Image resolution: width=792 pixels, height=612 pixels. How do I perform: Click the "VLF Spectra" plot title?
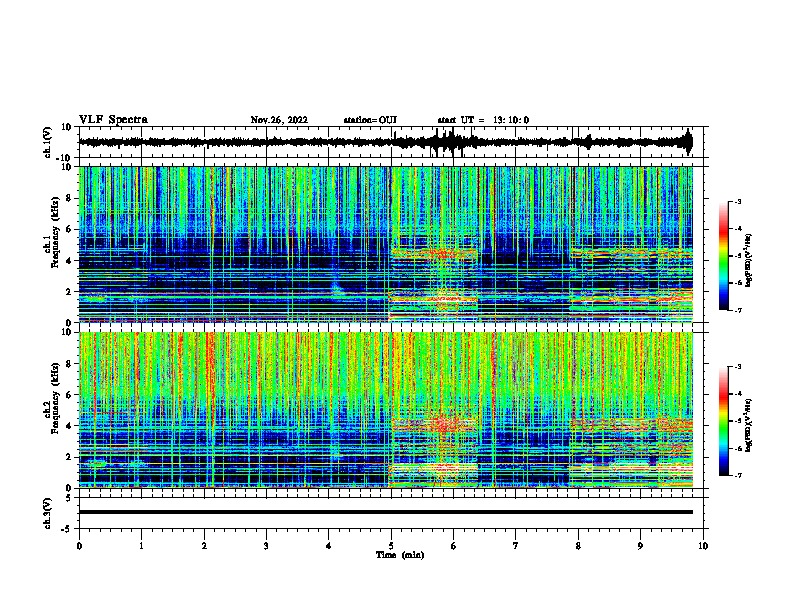[x=113, y=120]
